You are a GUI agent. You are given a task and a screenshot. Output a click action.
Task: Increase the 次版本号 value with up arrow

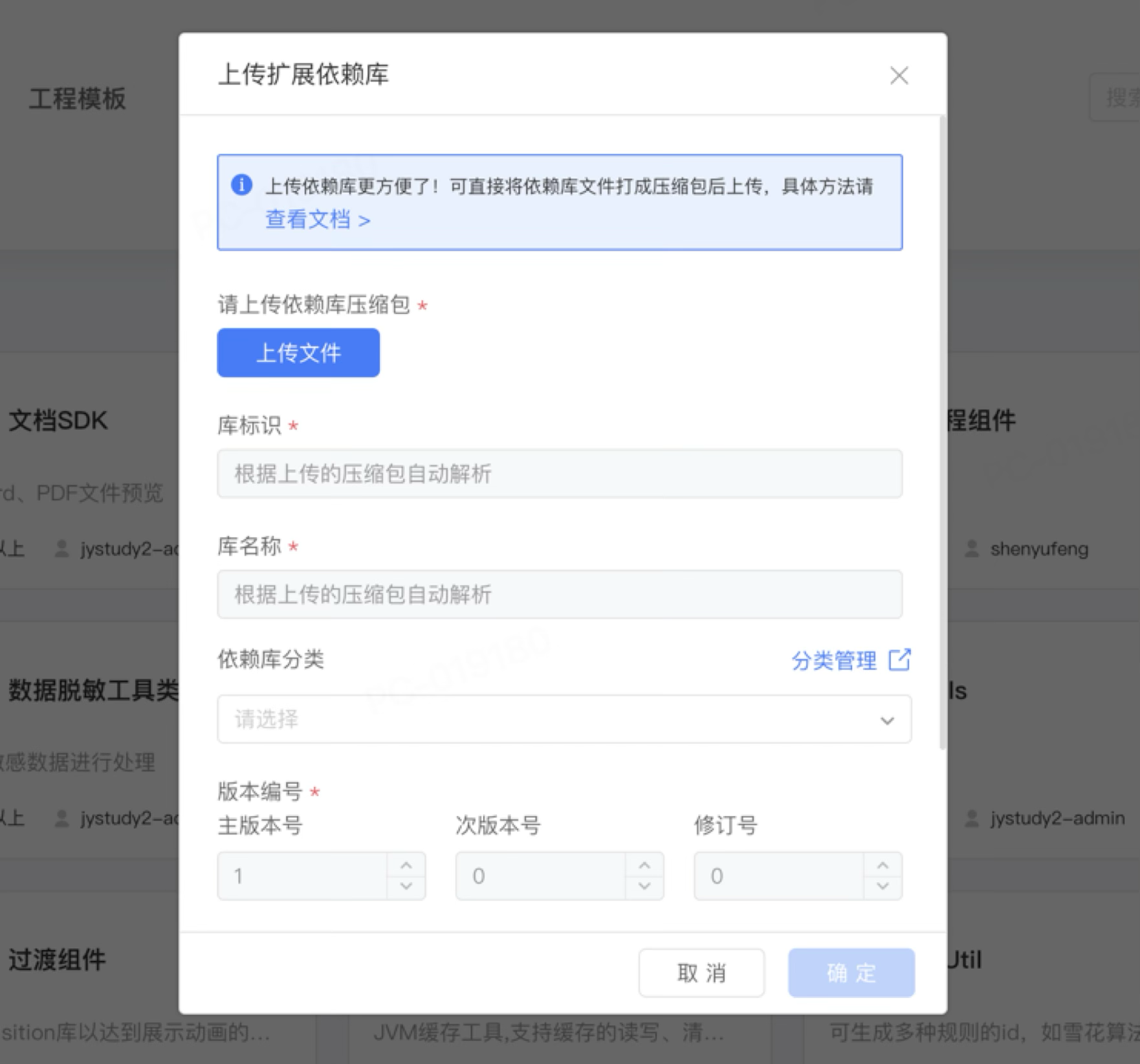point(644,865)
